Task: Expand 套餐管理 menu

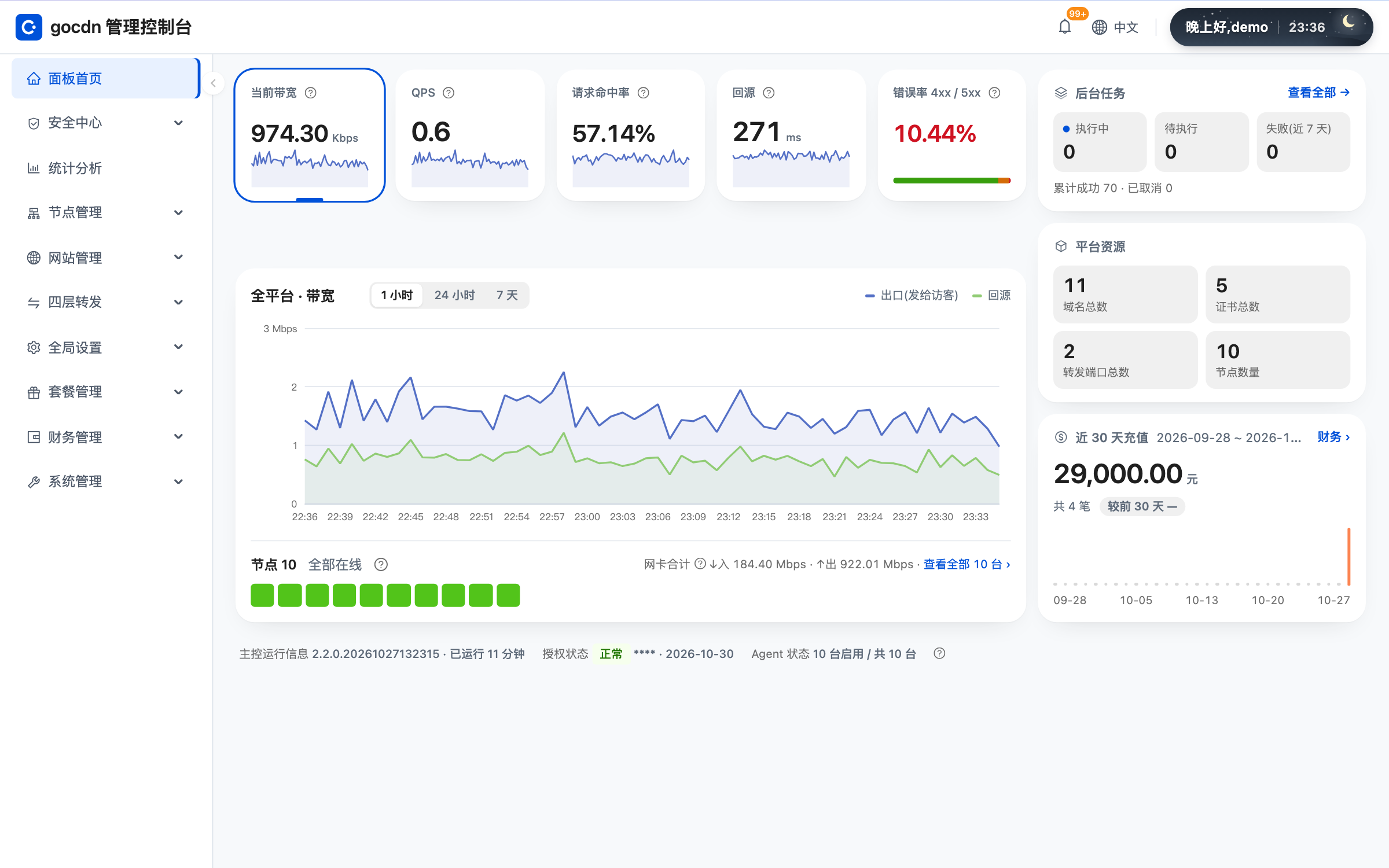Action: coord(105,392)
